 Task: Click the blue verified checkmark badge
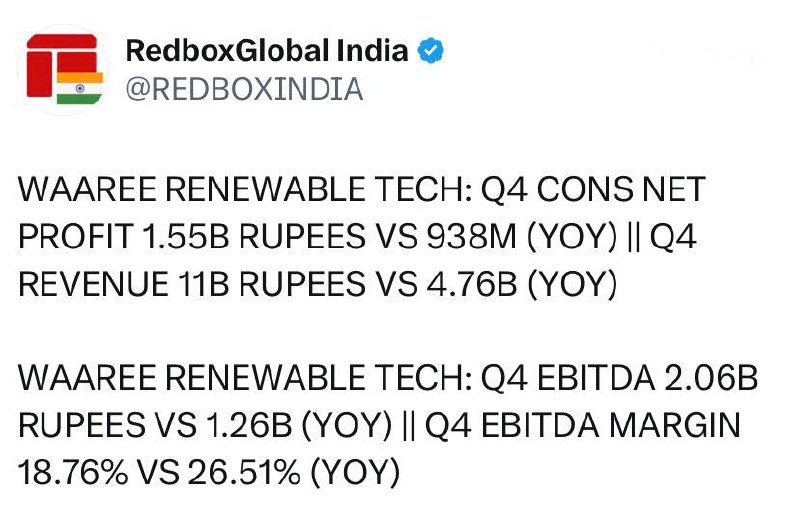[x=431, y=51]
